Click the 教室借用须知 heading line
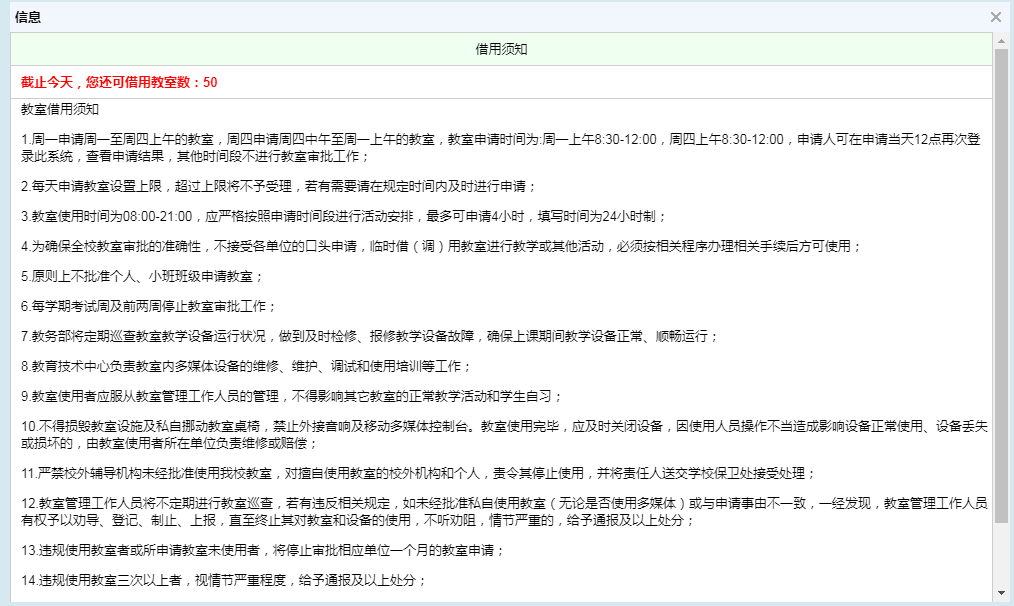 pyautogui.click(x=59, y=108)
